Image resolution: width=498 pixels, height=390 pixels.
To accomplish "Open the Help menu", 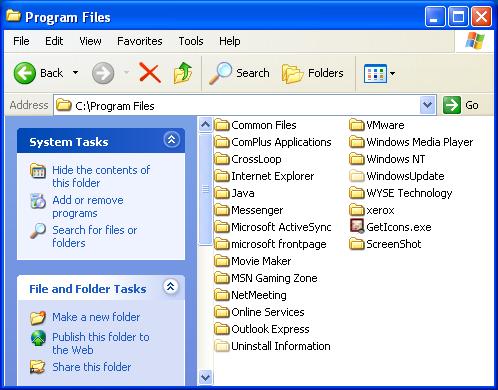I will click(229, 41).
